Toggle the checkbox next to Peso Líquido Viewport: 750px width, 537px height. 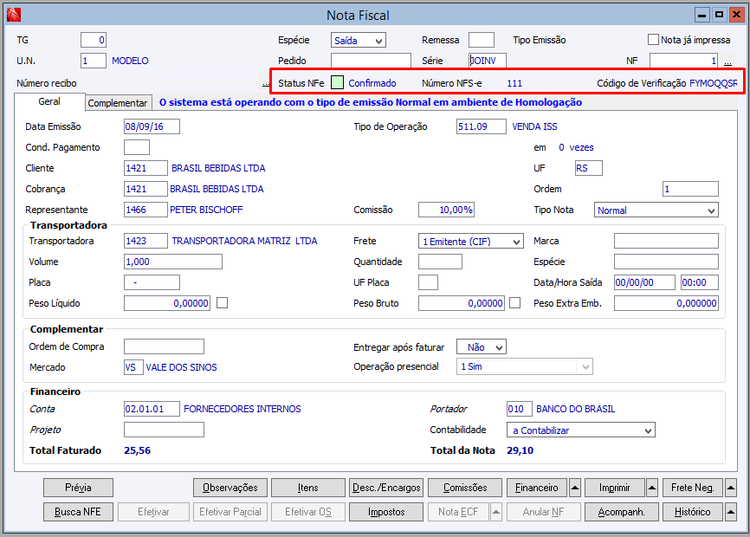[x=223, y=303]
